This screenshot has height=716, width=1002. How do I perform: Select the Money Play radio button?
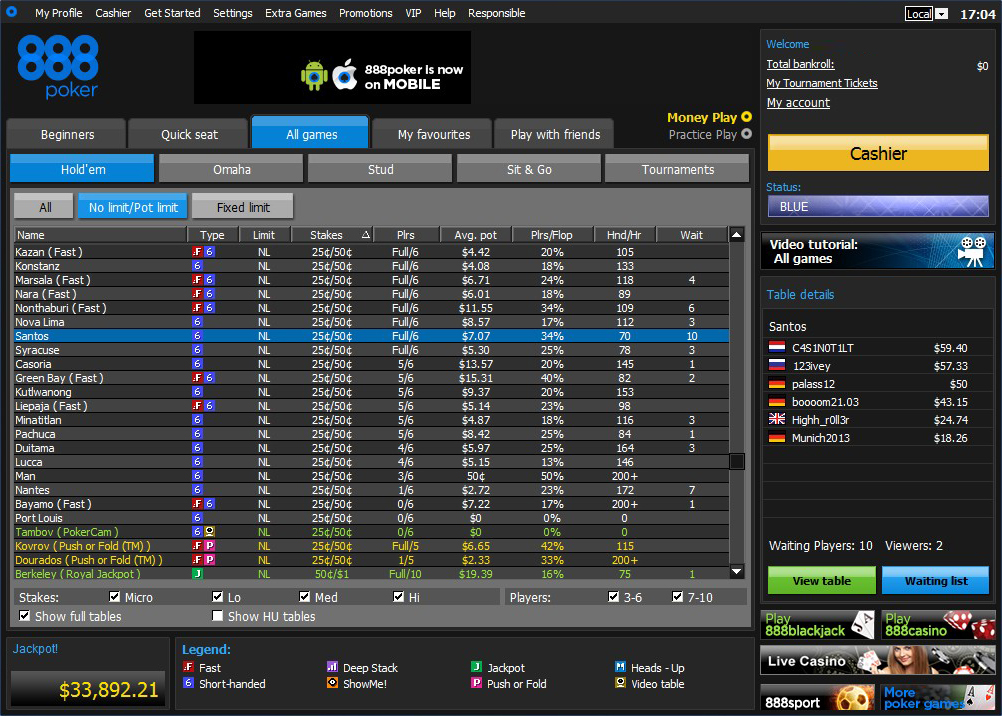coord(746,117)
